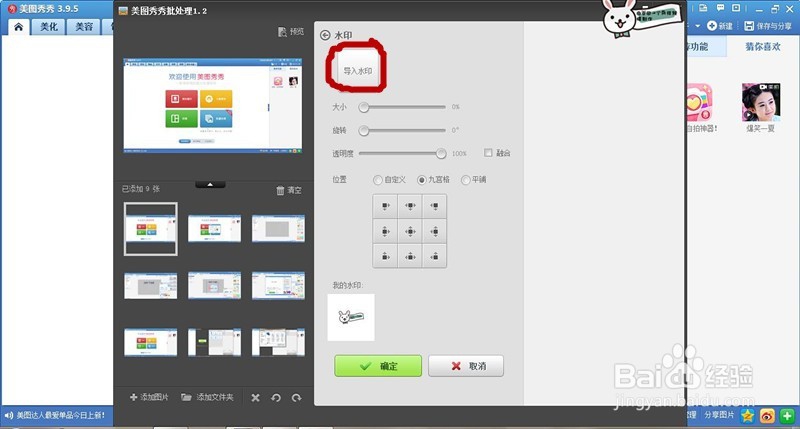Click 清空 trash to clear images
This screenshot has width=800, height=429.
pos(289,190)
